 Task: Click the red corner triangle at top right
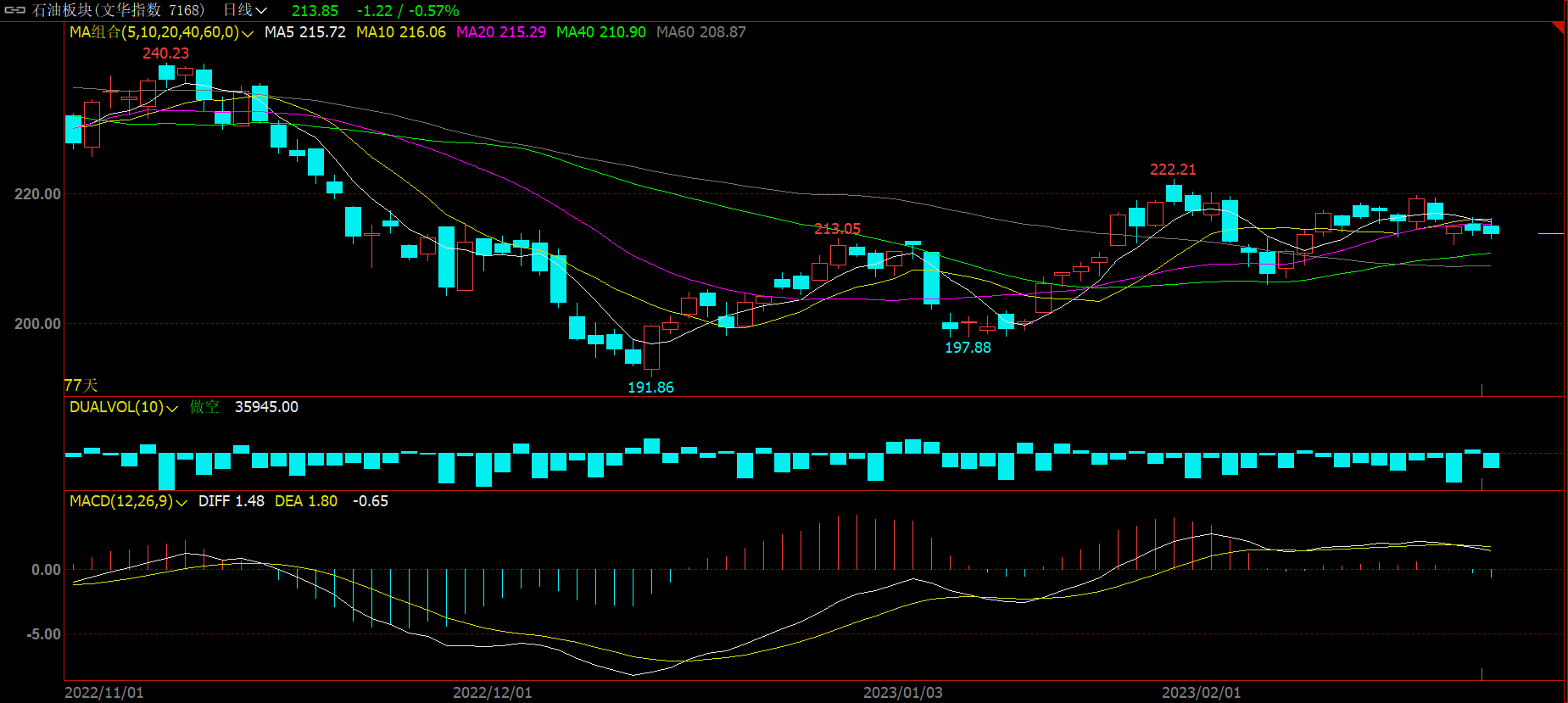coord(1559,28)
